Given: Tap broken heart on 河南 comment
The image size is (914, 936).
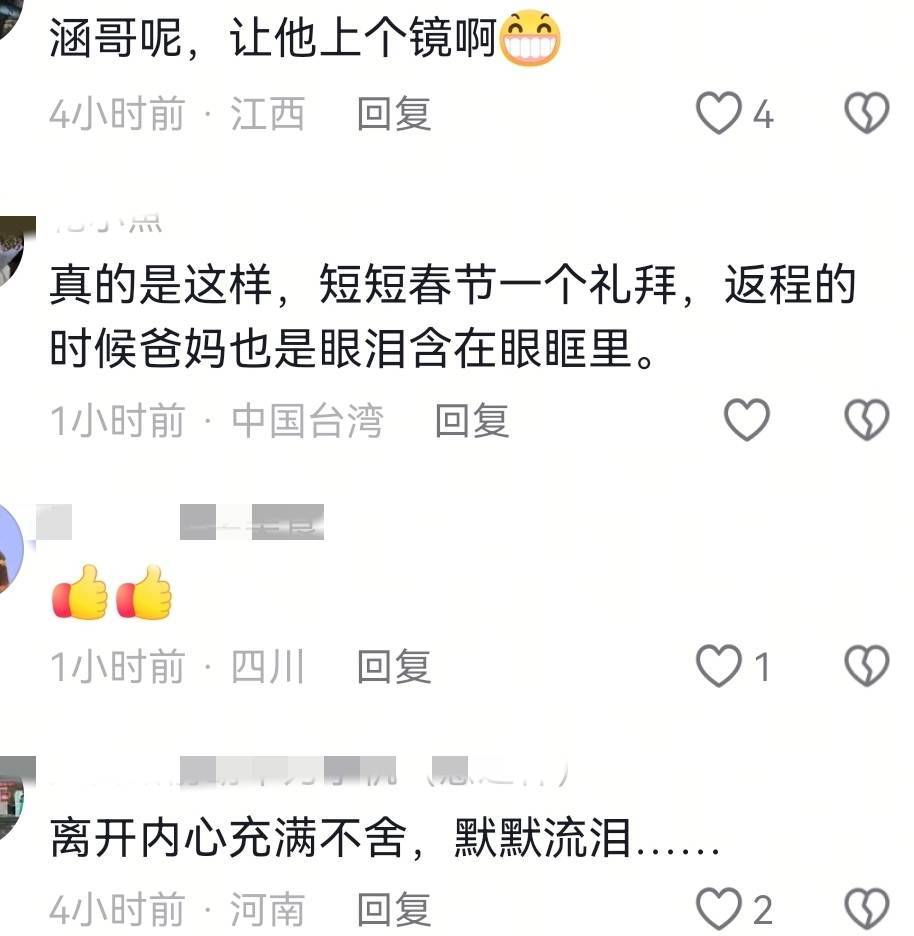Looking at the screenshot, I should click(x=866, y=909).
